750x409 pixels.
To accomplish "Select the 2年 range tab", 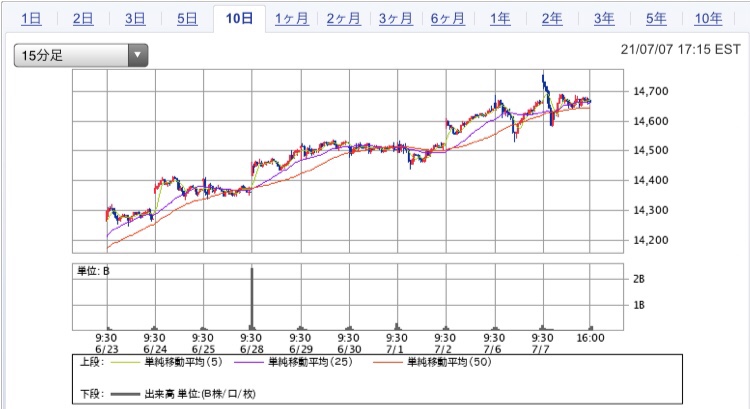I will pos(552,19).
